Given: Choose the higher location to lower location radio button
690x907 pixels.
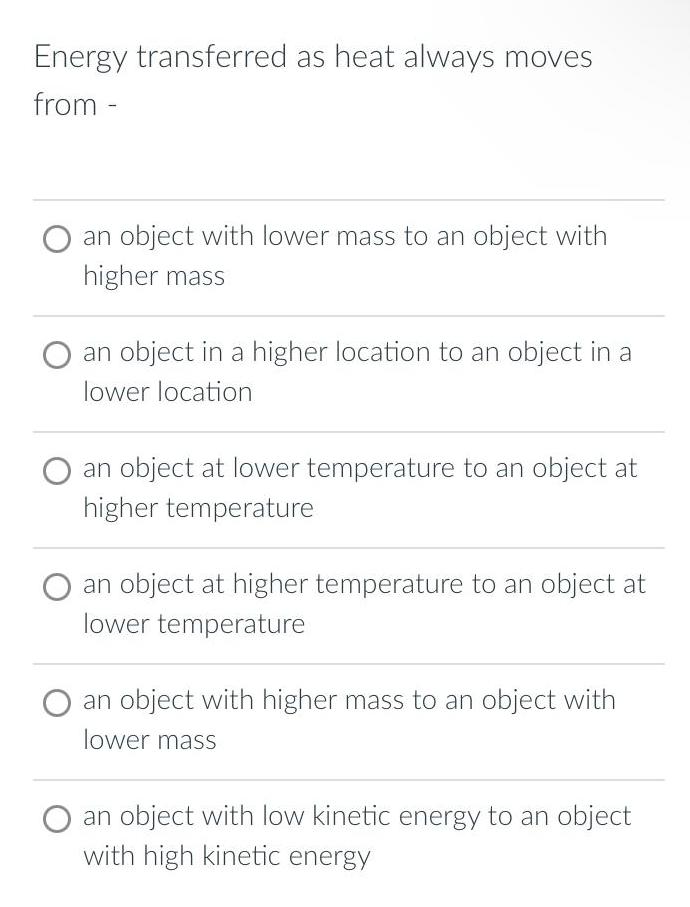Looking at the screenshot, I should [57, 355].
